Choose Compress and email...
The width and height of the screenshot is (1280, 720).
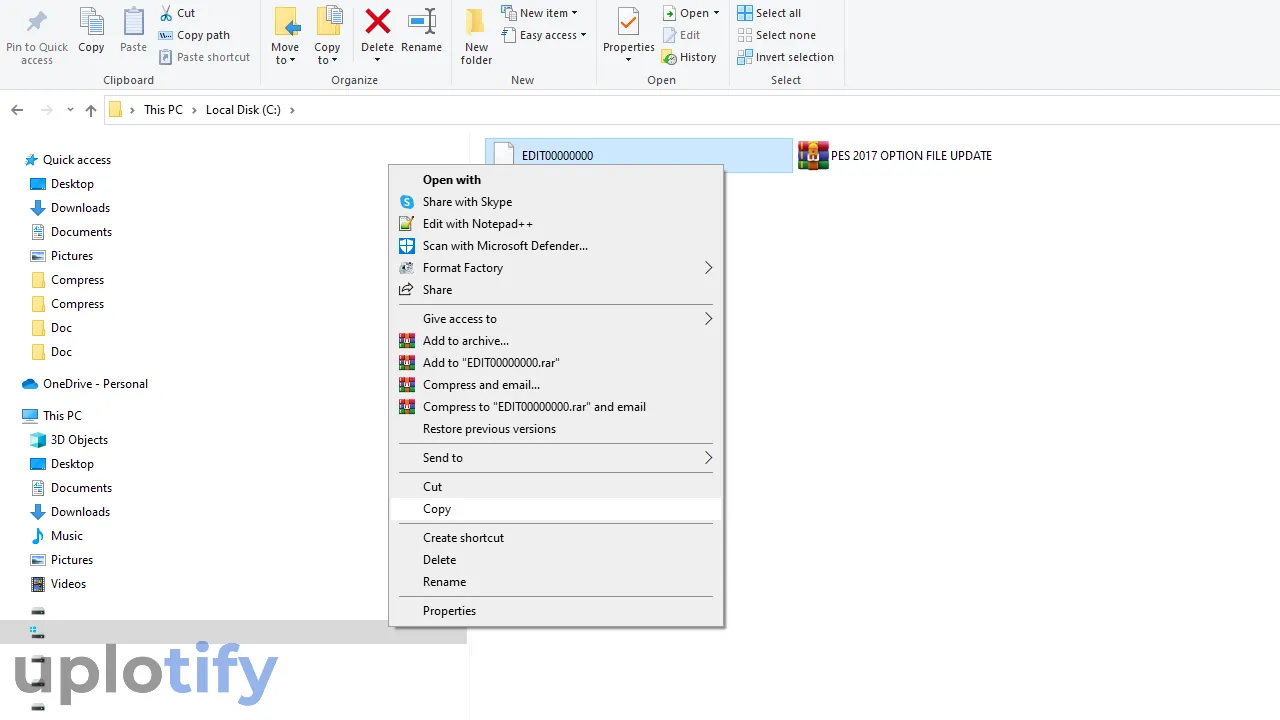pos(555,385)
